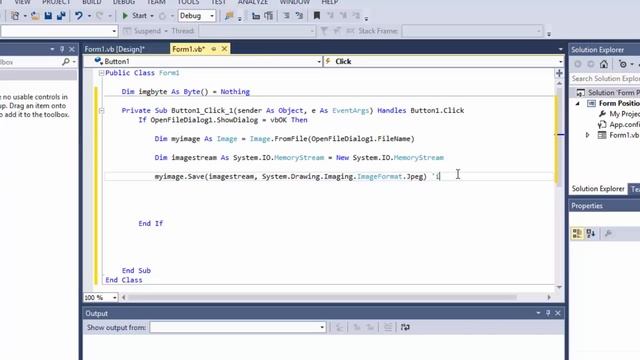Open the New Project dropdown arrow
Viewport: 640px width, 360px height.
(x=25, y=16)
